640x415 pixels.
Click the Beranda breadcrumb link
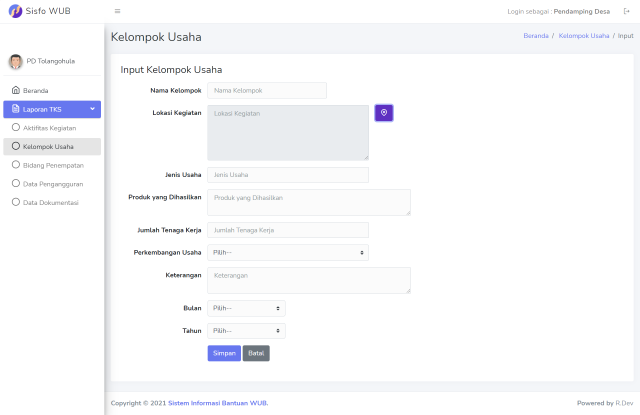pos(536,36)
